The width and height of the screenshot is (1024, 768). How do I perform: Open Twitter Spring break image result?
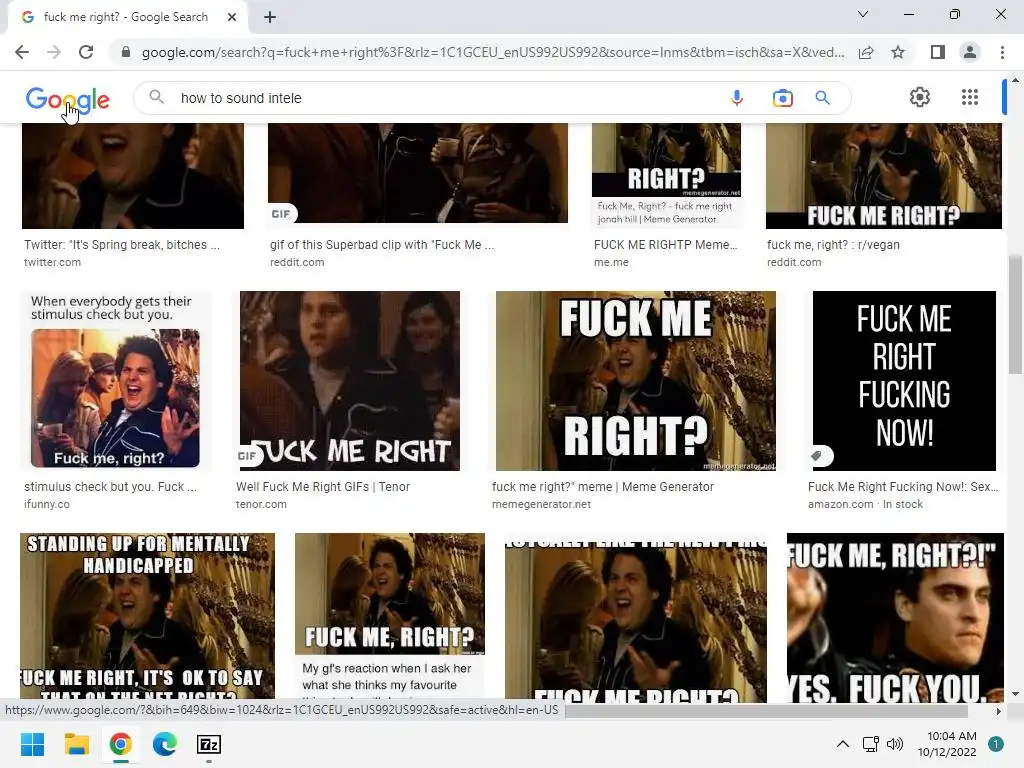(x=133, y=176)
